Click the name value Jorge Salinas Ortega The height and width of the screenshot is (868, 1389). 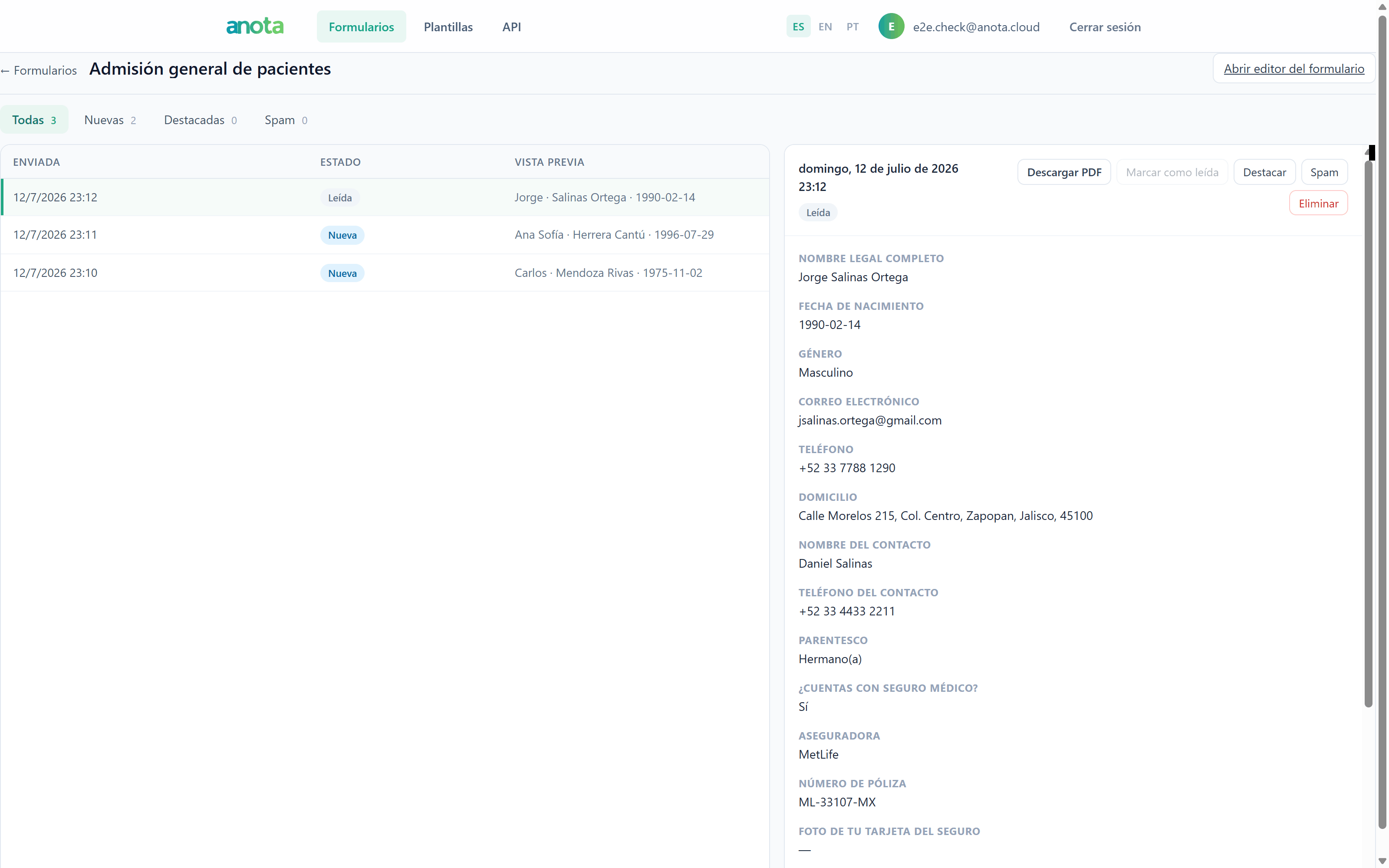coord(853,277)
